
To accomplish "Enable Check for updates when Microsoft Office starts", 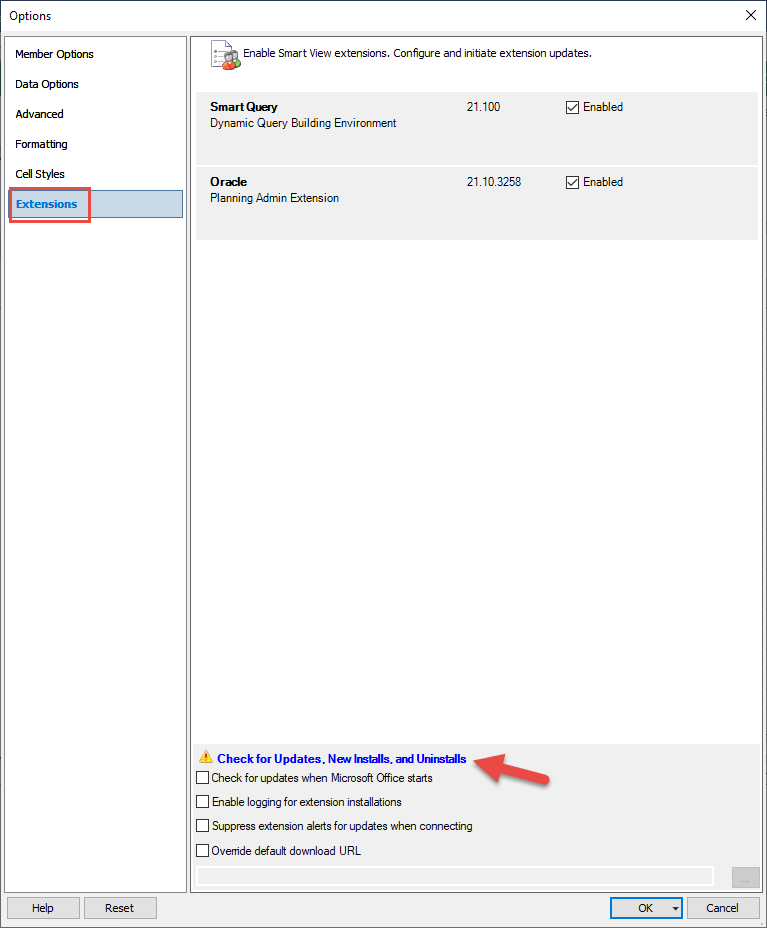I will click(x=203, y=778).
